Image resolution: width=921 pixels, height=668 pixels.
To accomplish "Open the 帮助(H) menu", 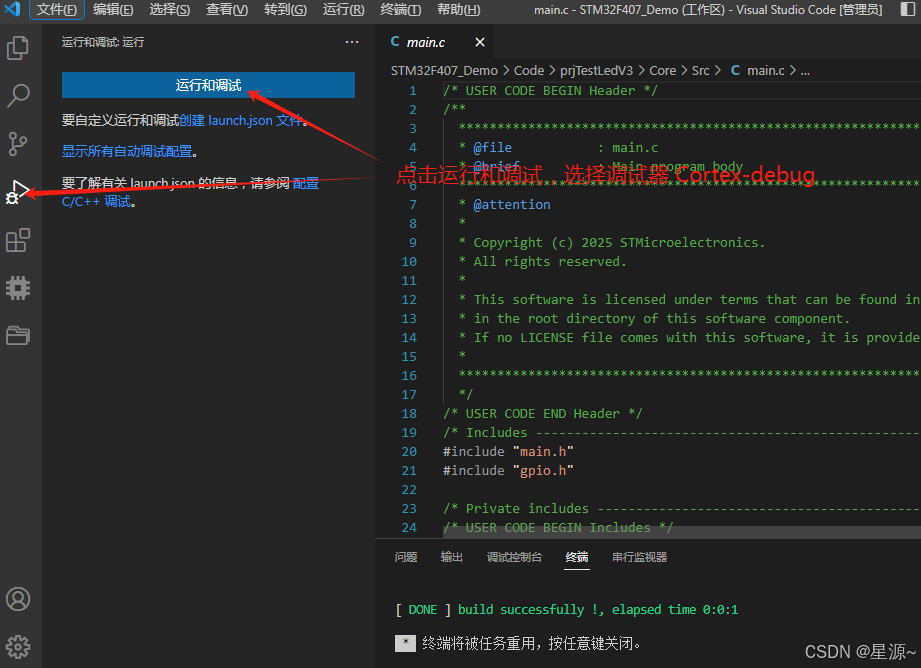I will pos(458,9).
